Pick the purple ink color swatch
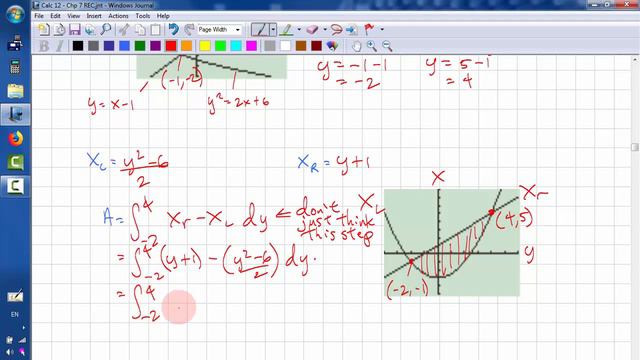640x360 pixels. tap(156, 46)
